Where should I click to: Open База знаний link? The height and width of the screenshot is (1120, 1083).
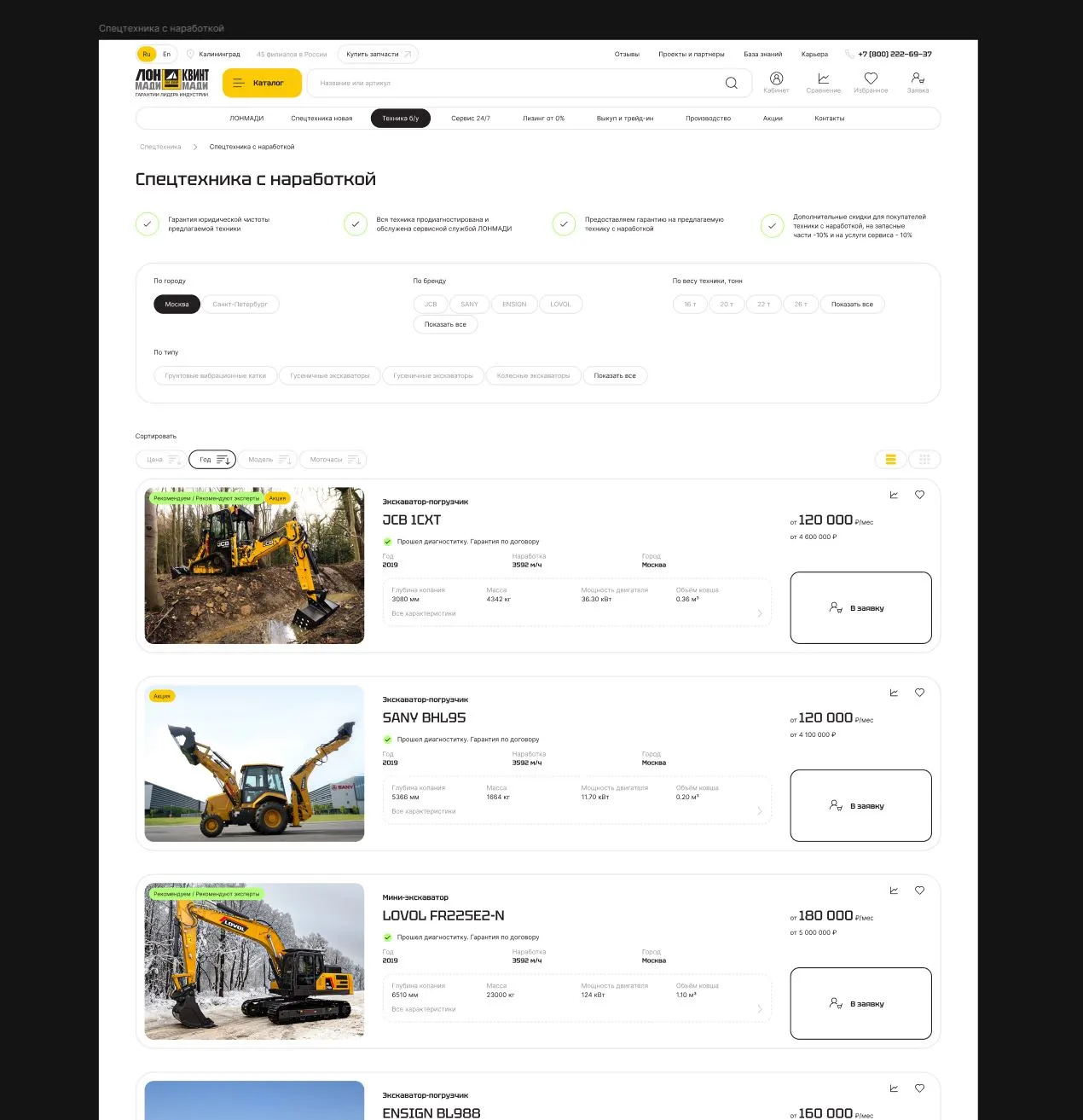[762, 54]
